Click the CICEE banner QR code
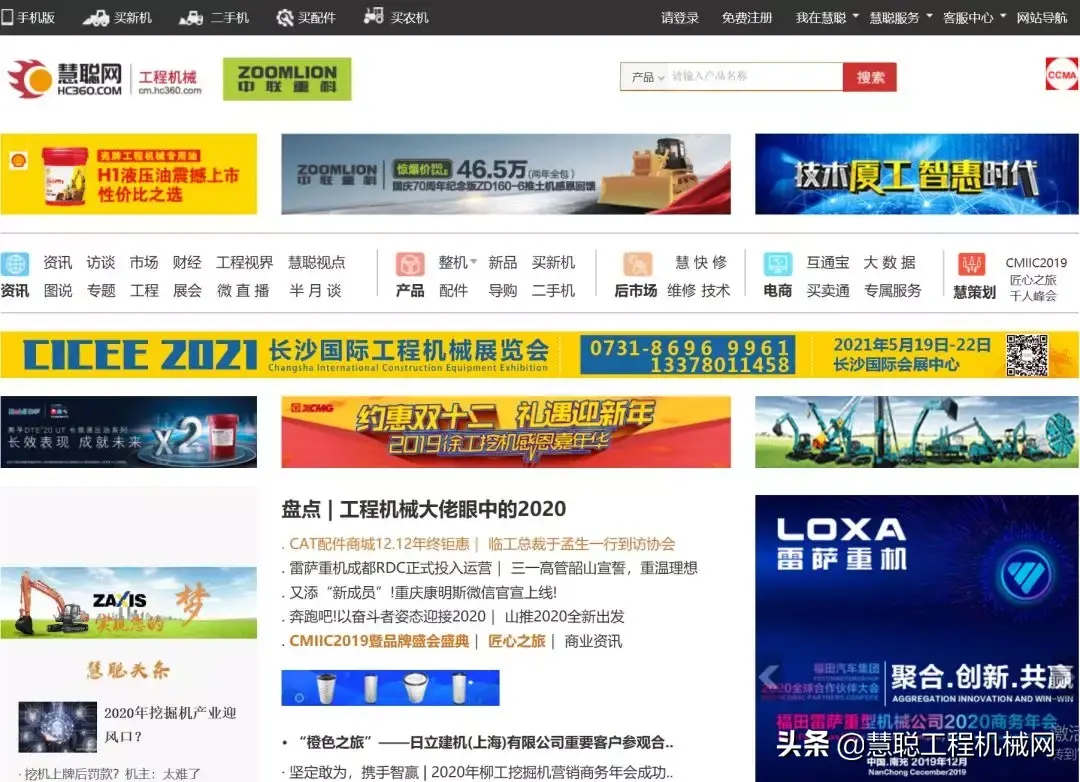The height and width of the screenshot is (782, 1080). pyautogui.click(x=1027, y=355)
